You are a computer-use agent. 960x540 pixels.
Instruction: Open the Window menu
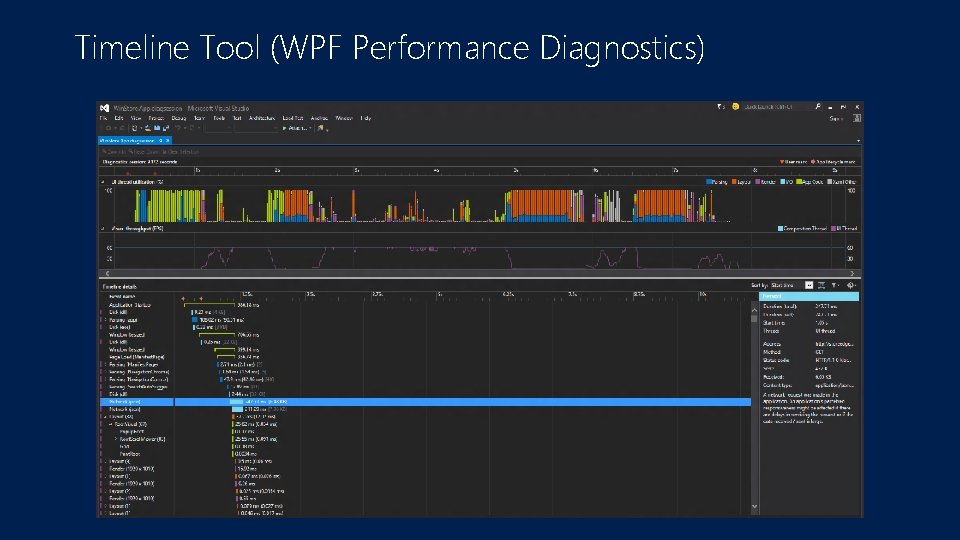coord(344,118)
